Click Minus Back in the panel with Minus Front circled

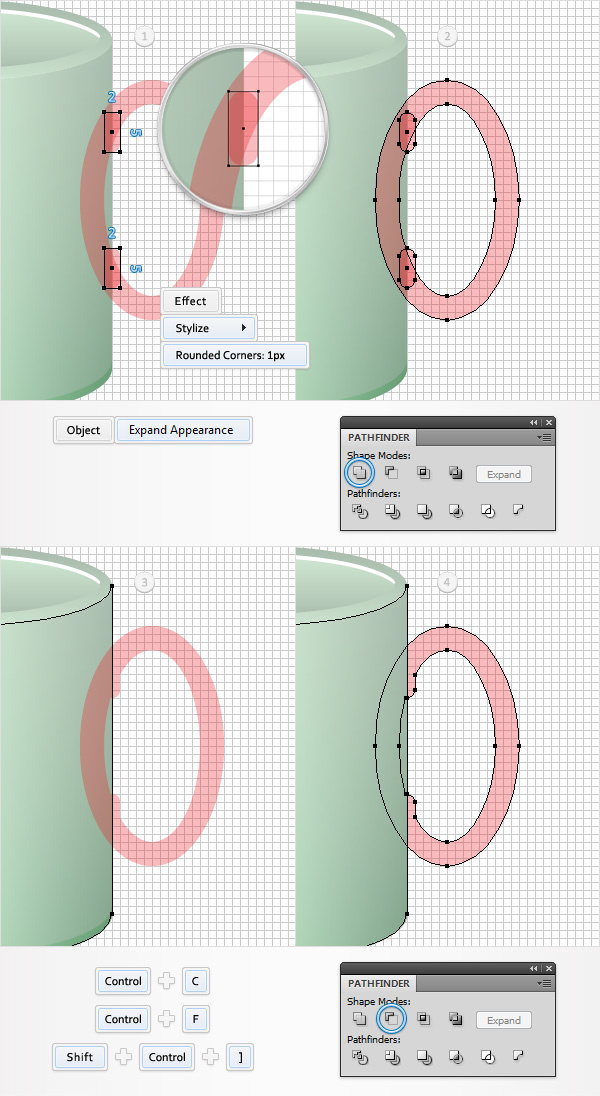pos(518,1056)
